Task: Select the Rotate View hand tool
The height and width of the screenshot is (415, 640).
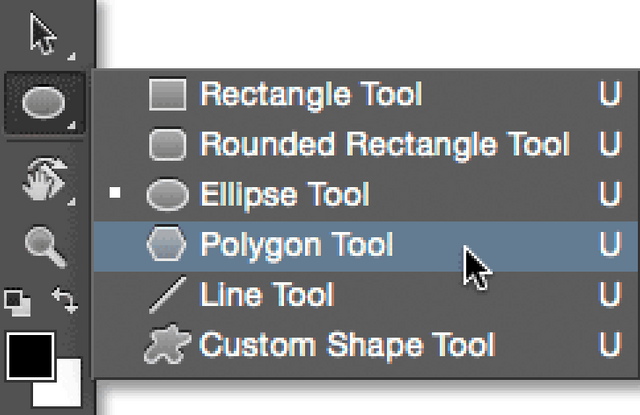Action: 45,178
